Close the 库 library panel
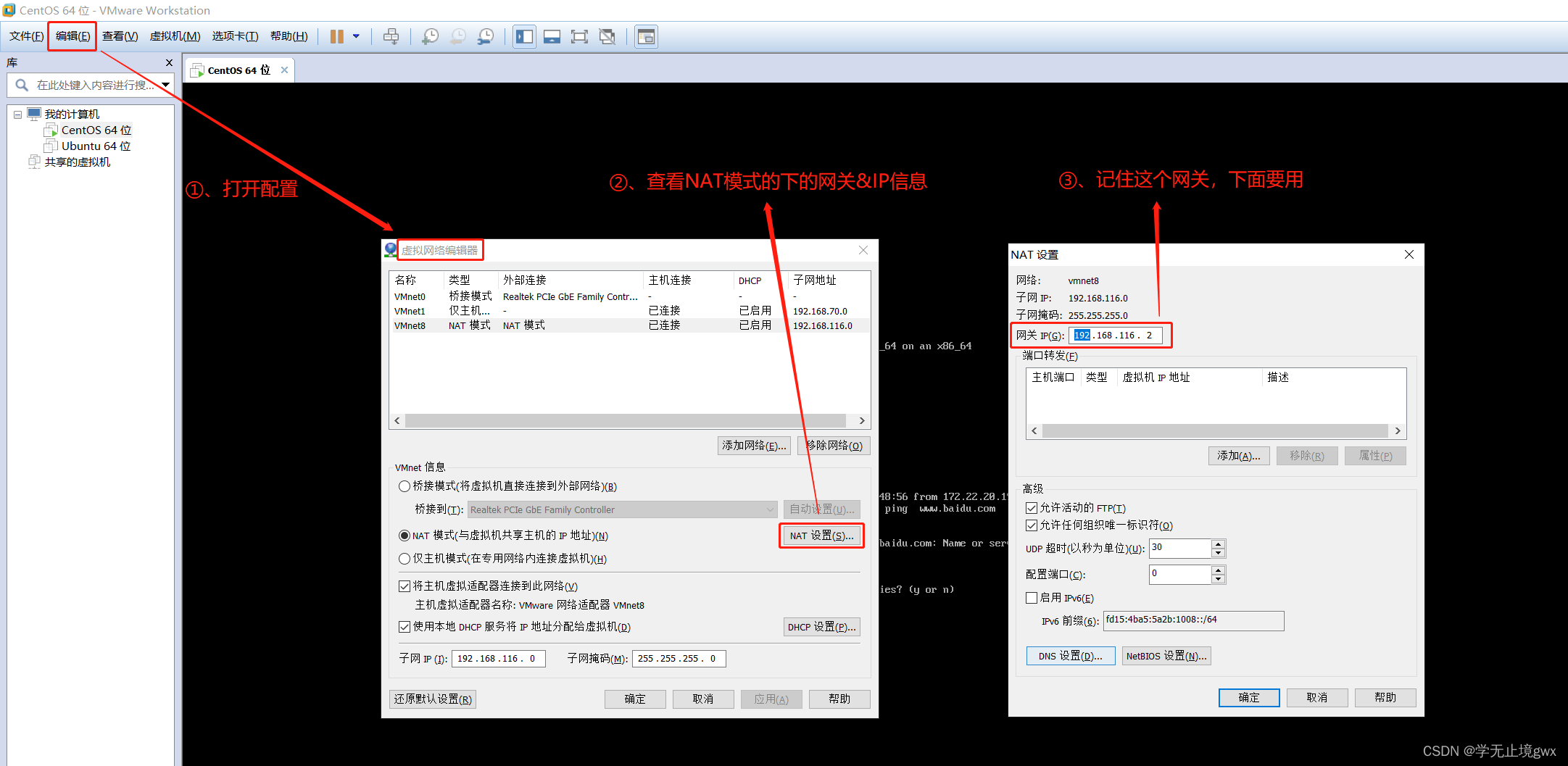Viewport: 1568px width, 766px height. [169, 63]
